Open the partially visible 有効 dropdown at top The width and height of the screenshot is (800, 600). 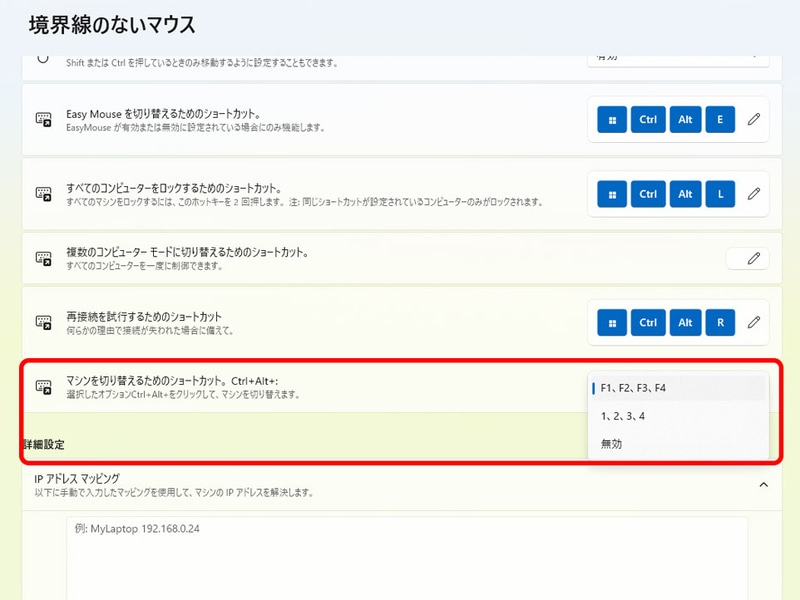click(x=678, y=60)
